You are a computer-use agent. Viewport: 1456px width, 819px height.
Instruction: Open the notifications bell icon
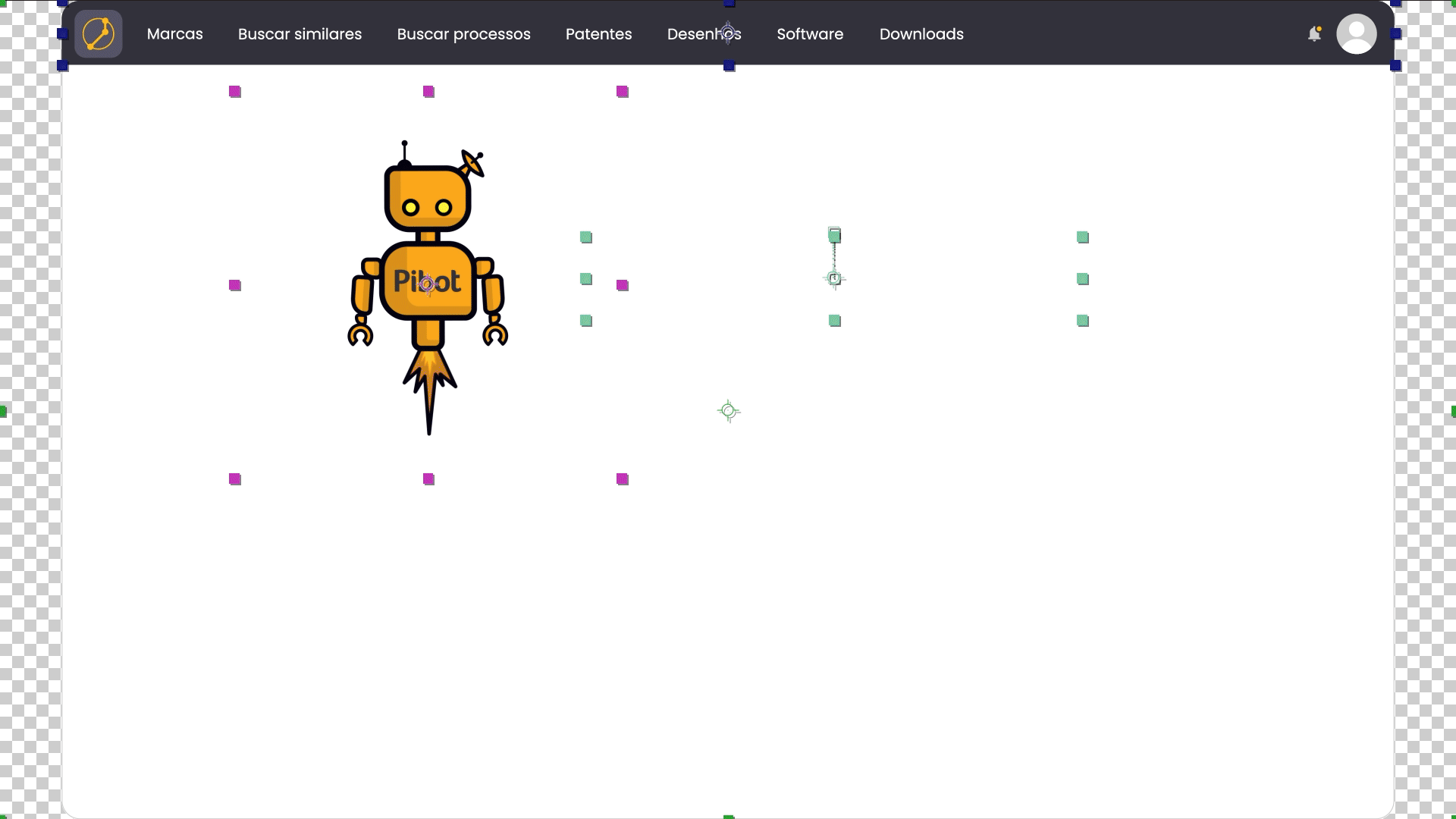click(1314, 34)
